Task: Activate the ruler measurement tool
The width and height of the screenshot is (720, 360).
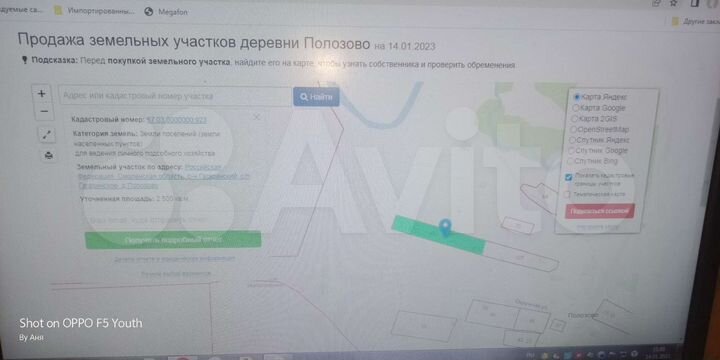Action: pos(47,135)
